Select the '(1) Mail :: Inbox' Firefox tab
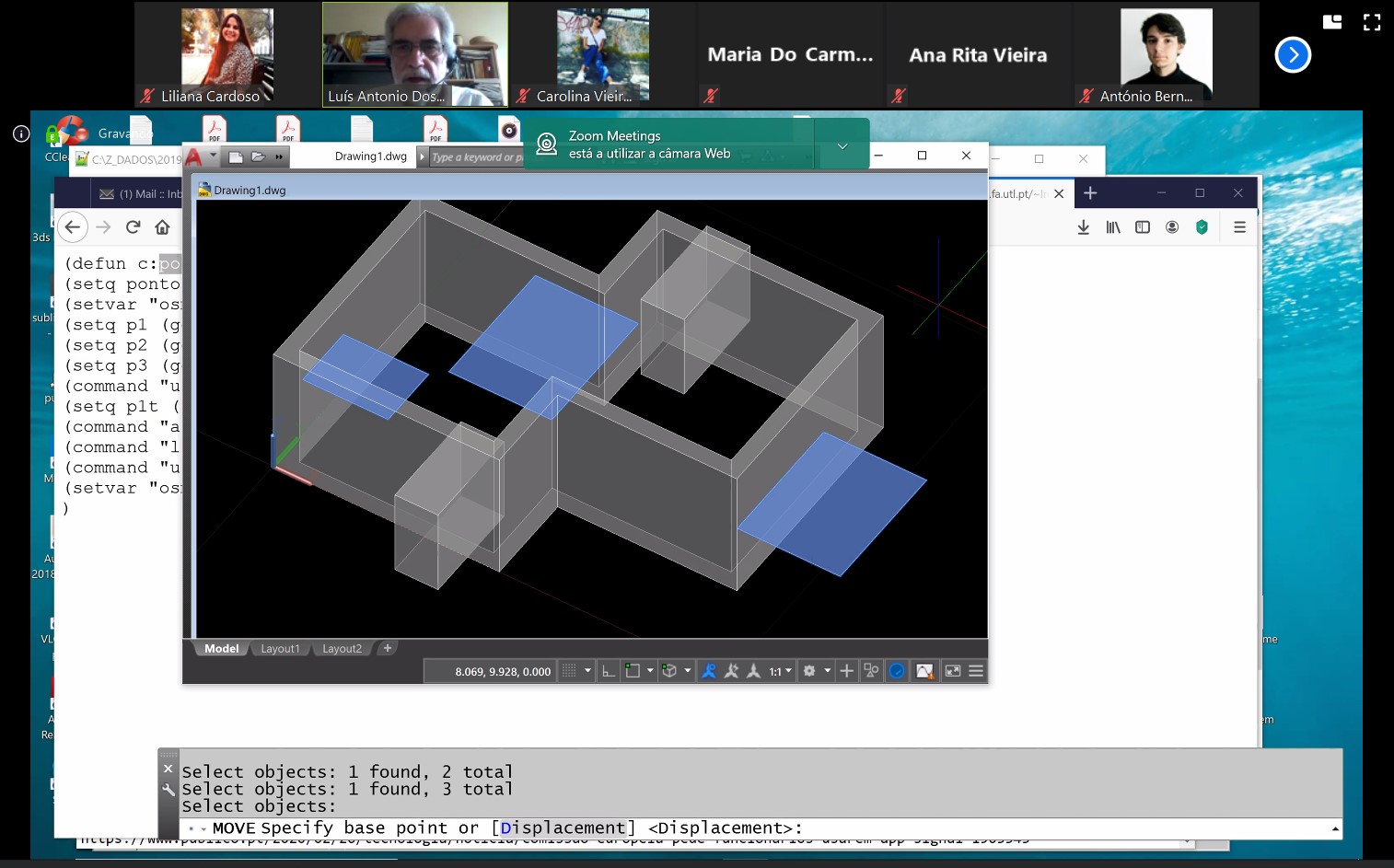 tap(140, 194)
